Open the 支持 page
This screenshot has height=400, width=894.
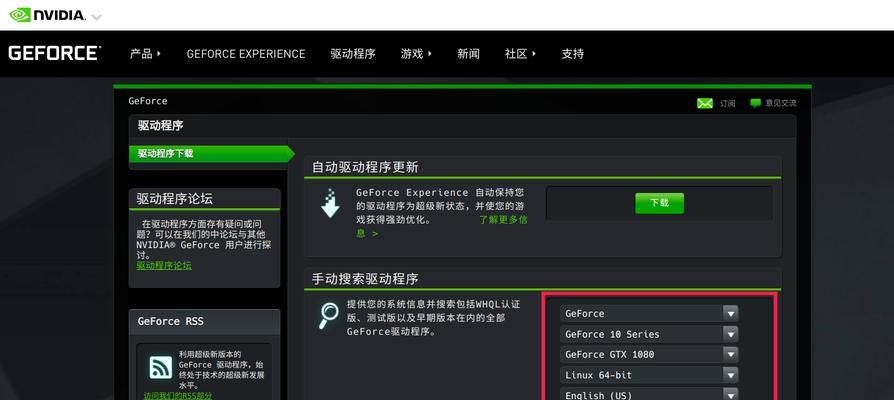tap(572, 54)
